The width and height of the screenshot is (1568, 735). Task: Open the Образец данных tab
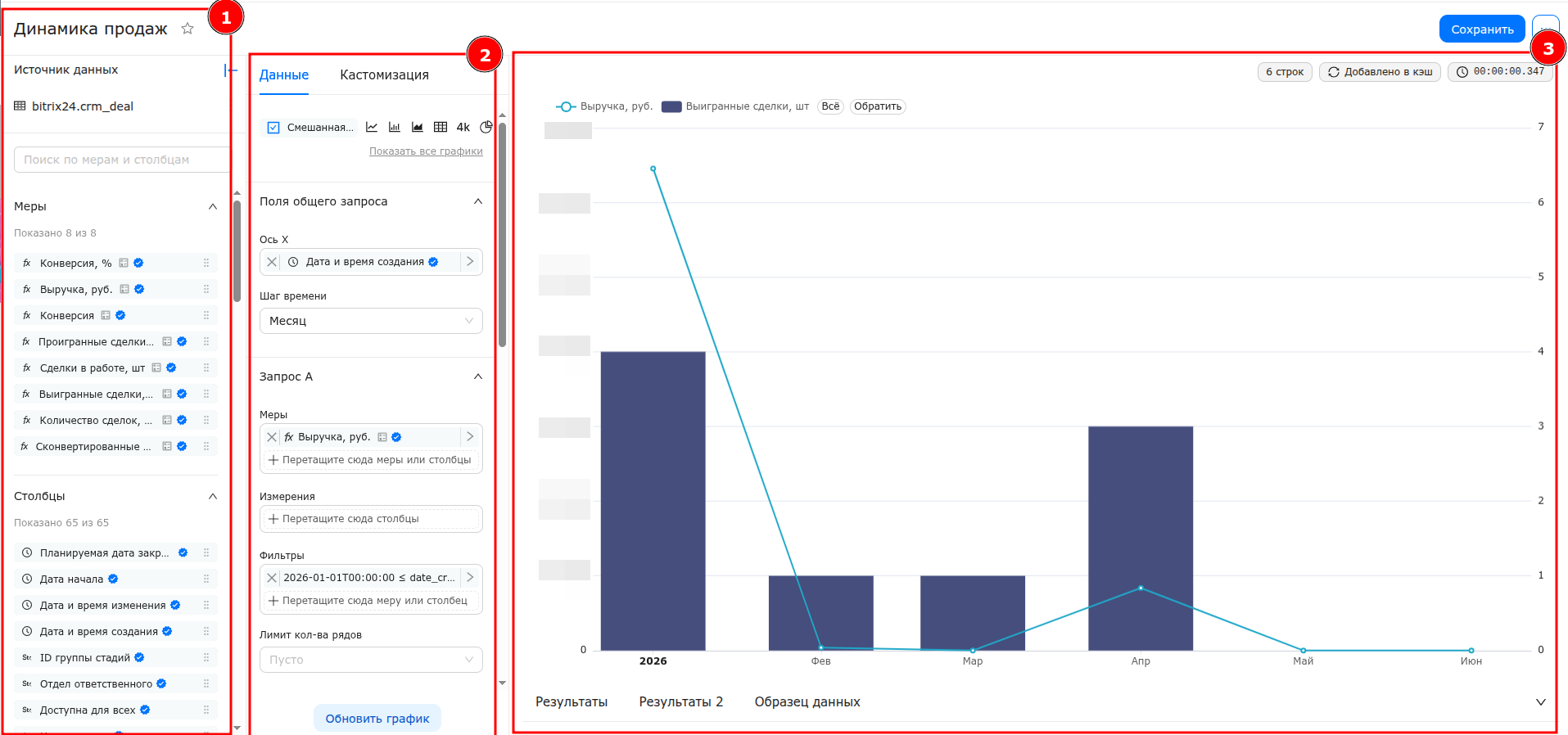(807, 701)
